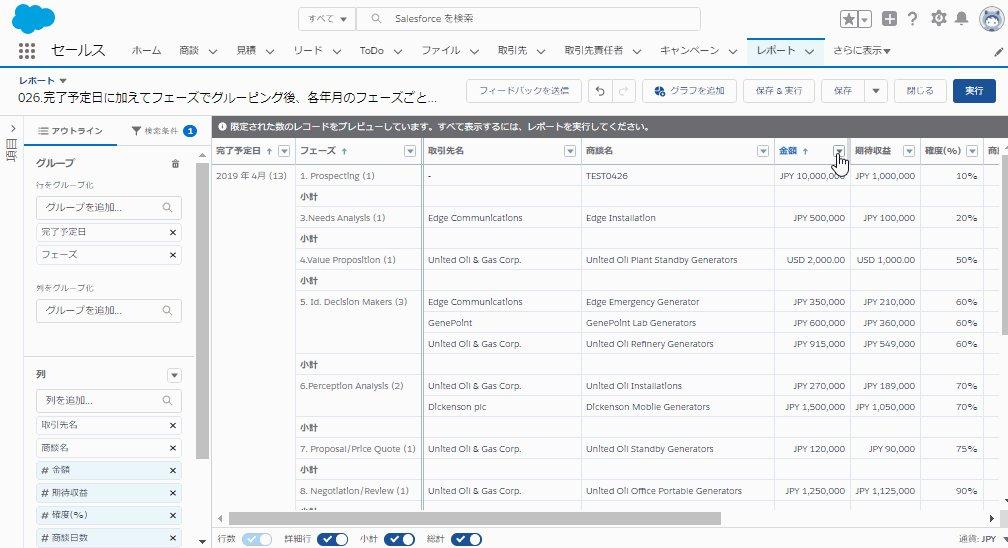This screenshot has width=1008, height=548.
Task: Open the favorites list dropdown arrow
Action: click(865, 19)
